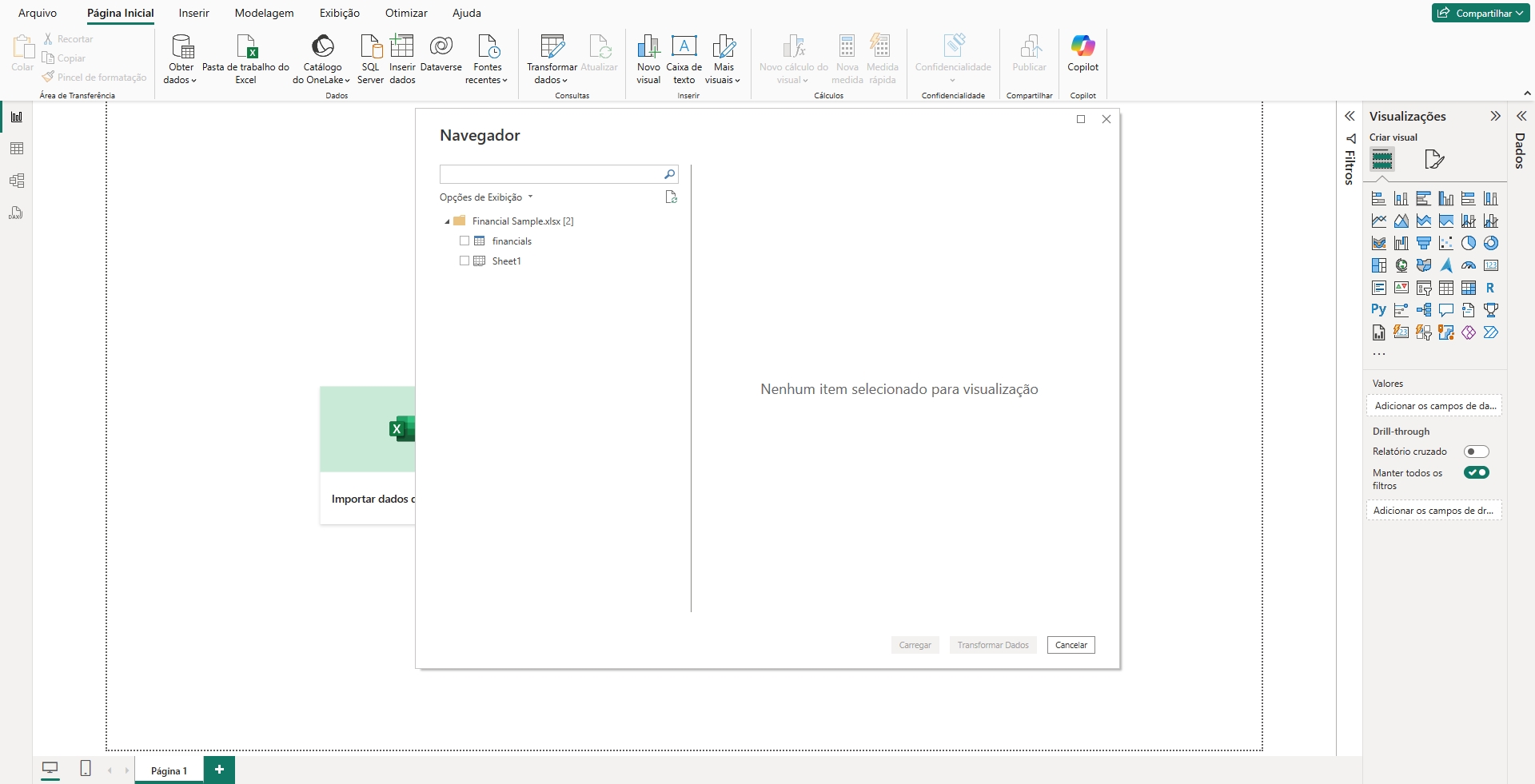Collapse Financial Sample.xlsx tree node
Image resolution: width=1535 pixels, height=784 pixels.
pos(447,221)
